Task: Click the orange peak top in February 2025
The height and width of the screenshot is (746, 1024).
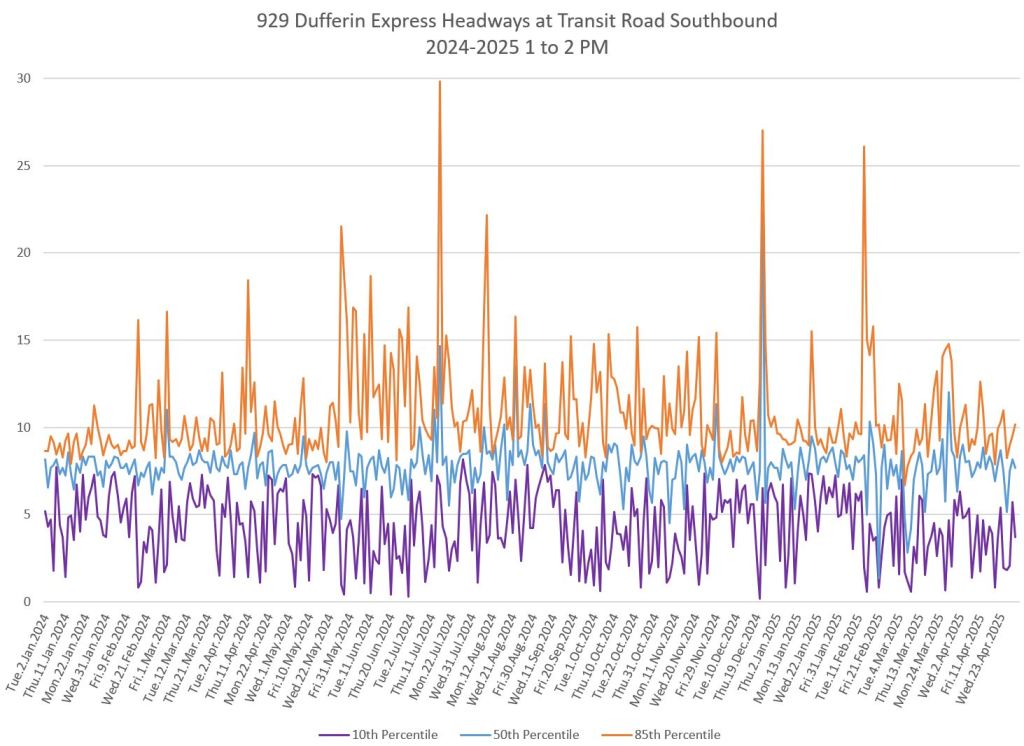Action: pos(864,147)
